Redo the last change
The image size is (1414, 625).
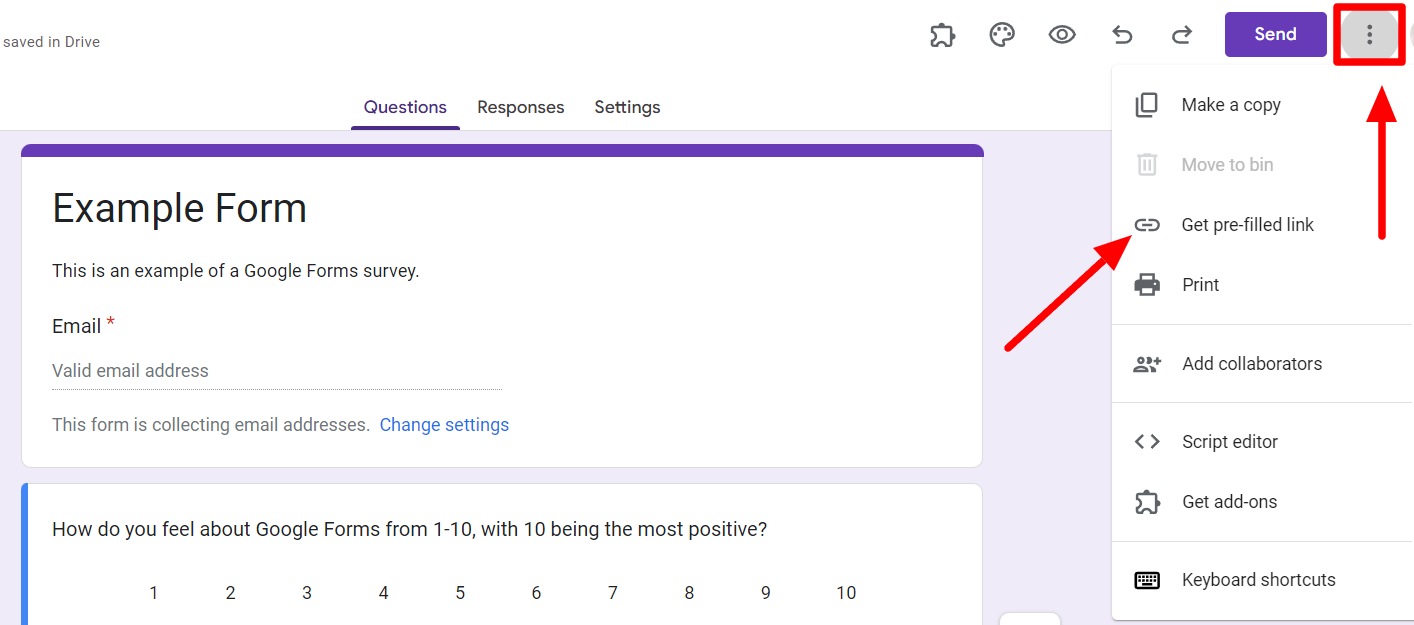(1182, 35)
